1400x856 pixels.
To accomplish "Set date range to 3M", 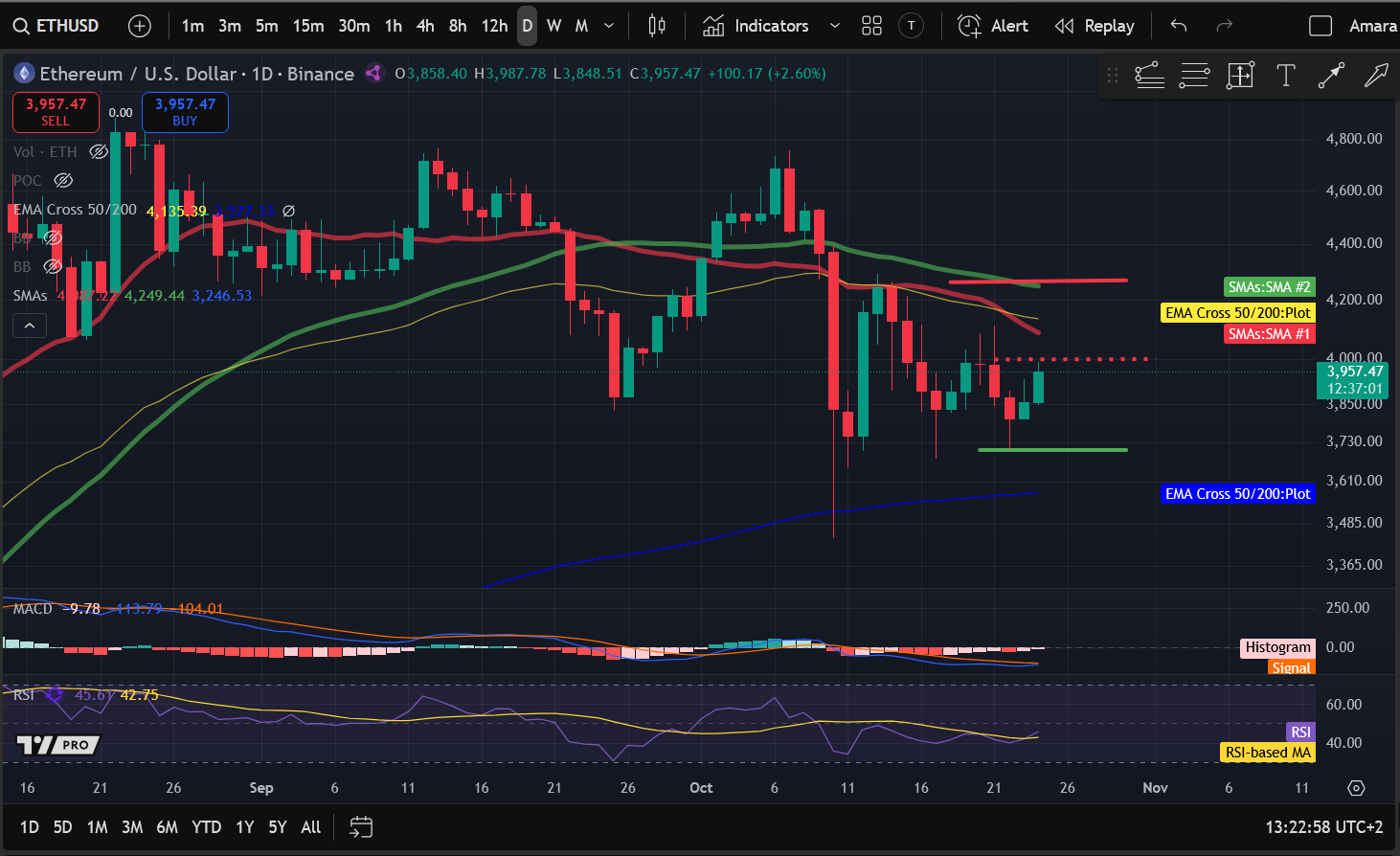I will point(132,827).
